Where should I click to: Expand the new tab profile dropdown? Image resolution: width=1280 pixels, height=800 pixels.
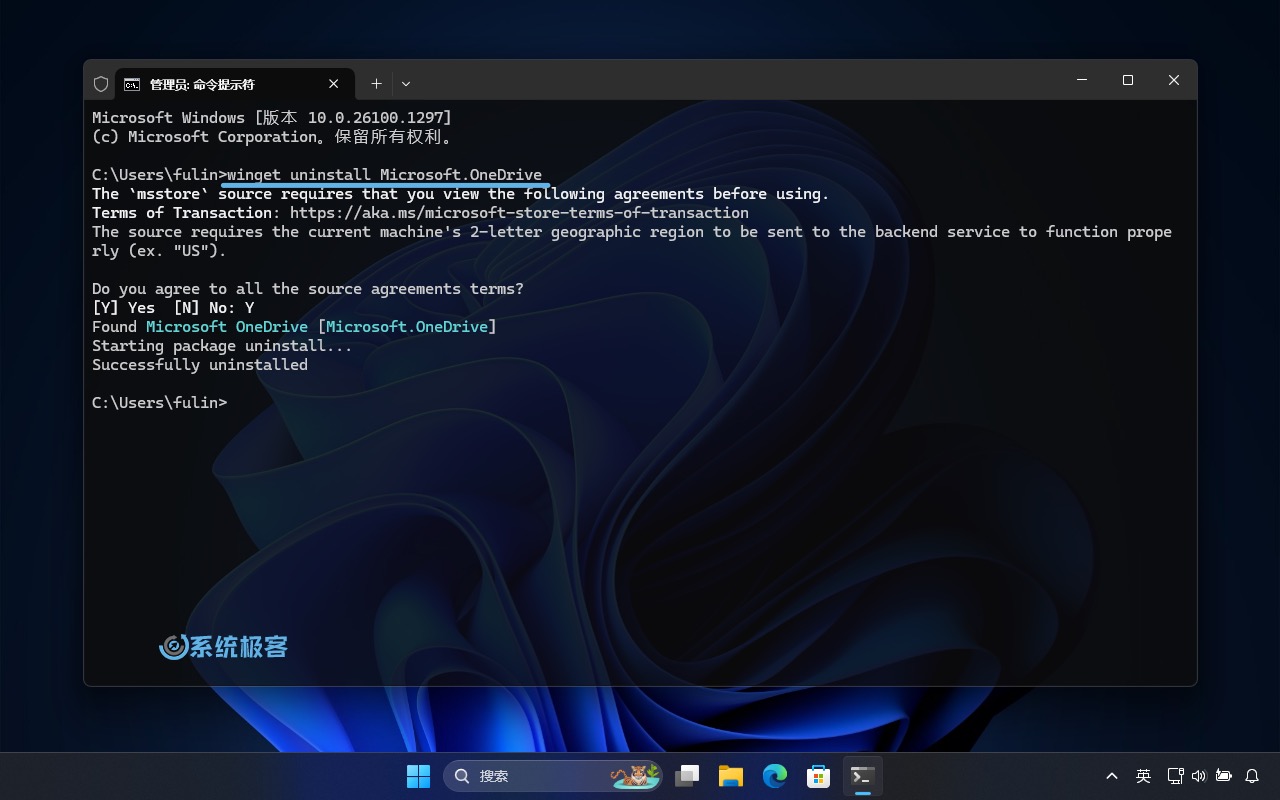click(x=406, y=84)
